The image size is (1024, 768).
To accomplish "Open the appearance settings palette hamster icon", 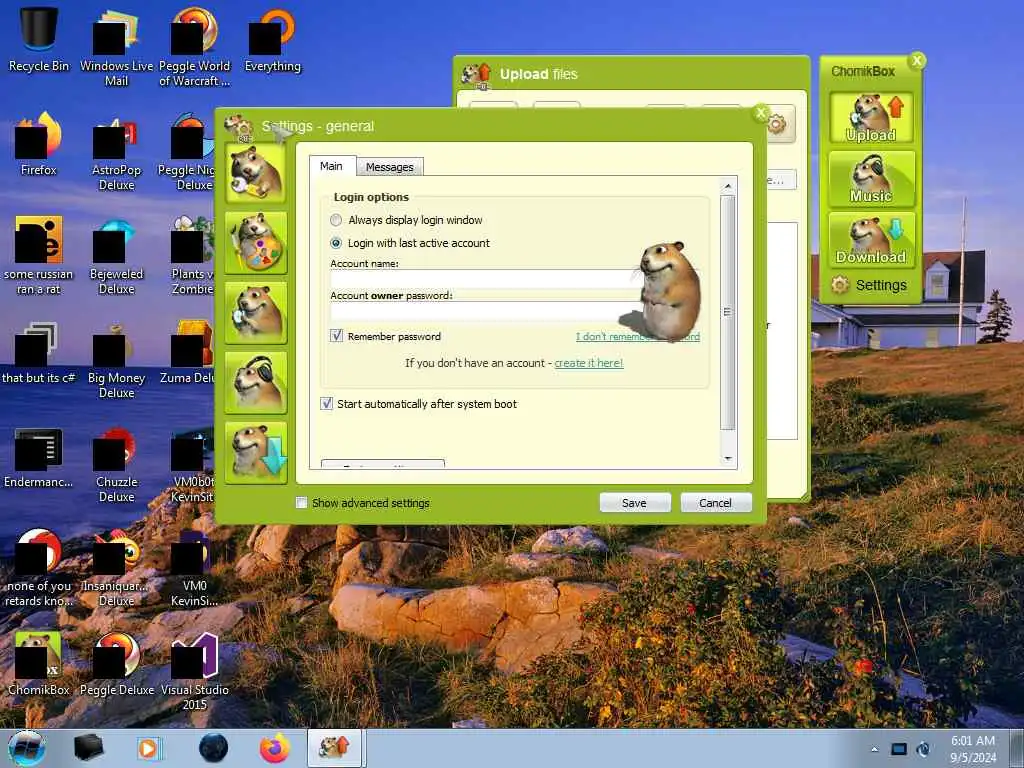I will 256,243.
